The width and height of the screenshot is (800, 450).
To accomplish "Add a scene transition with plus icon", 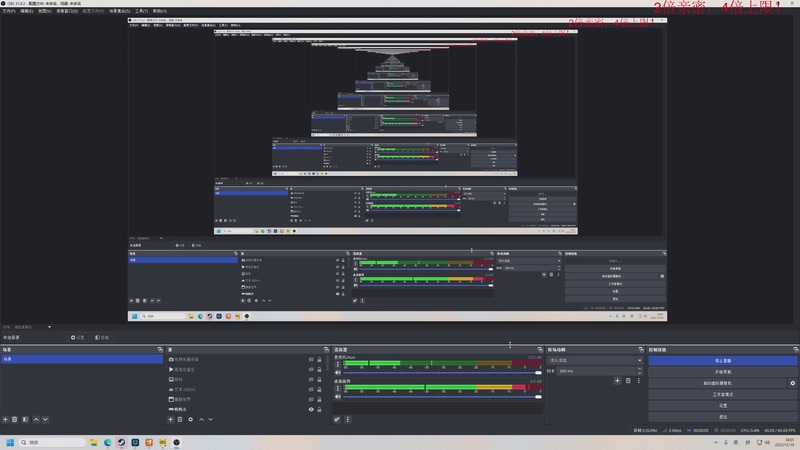I will coord(617,381).
